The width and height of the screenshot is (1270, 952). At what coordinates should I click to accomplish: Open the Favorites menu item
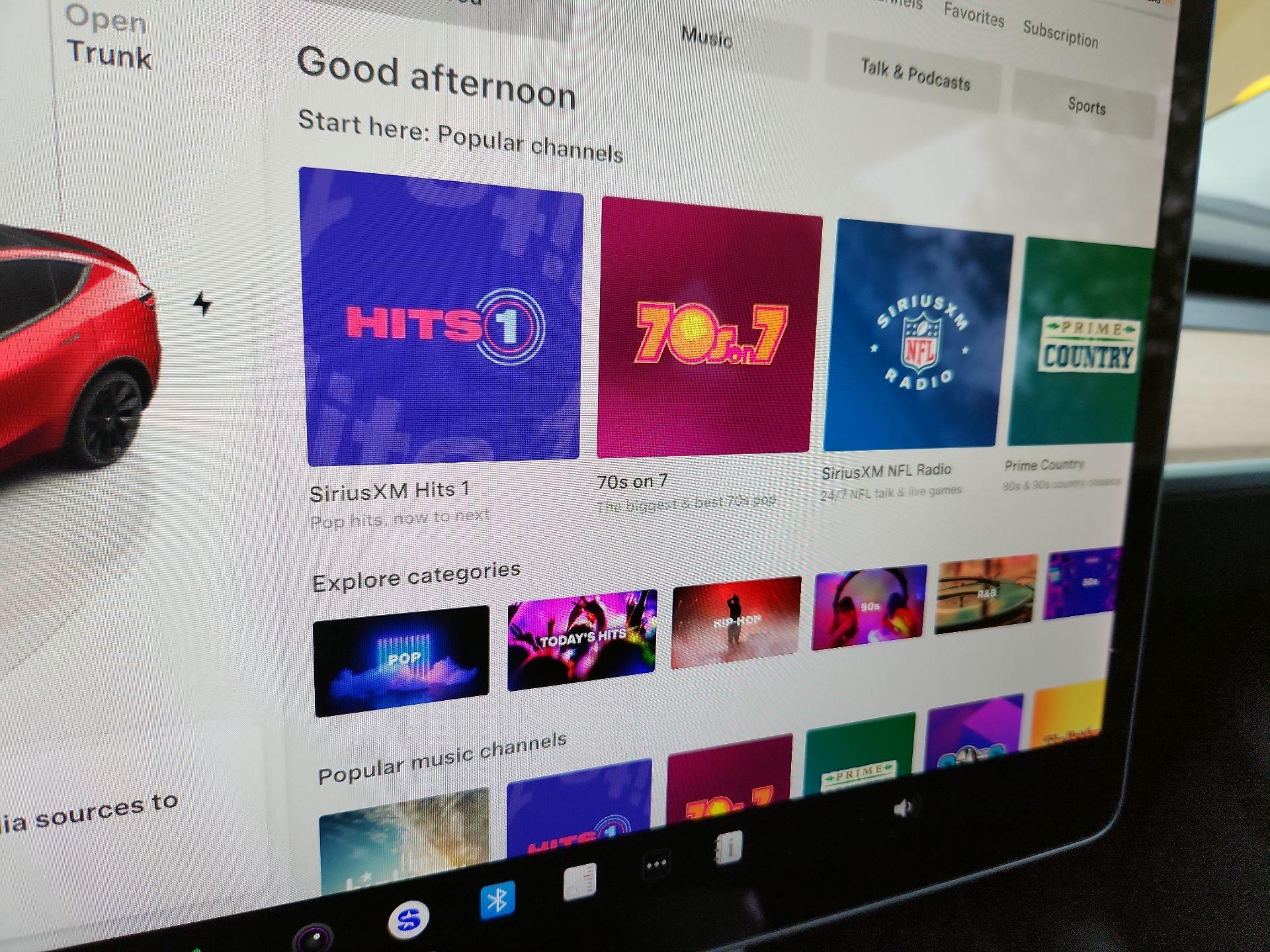[974, 14]
